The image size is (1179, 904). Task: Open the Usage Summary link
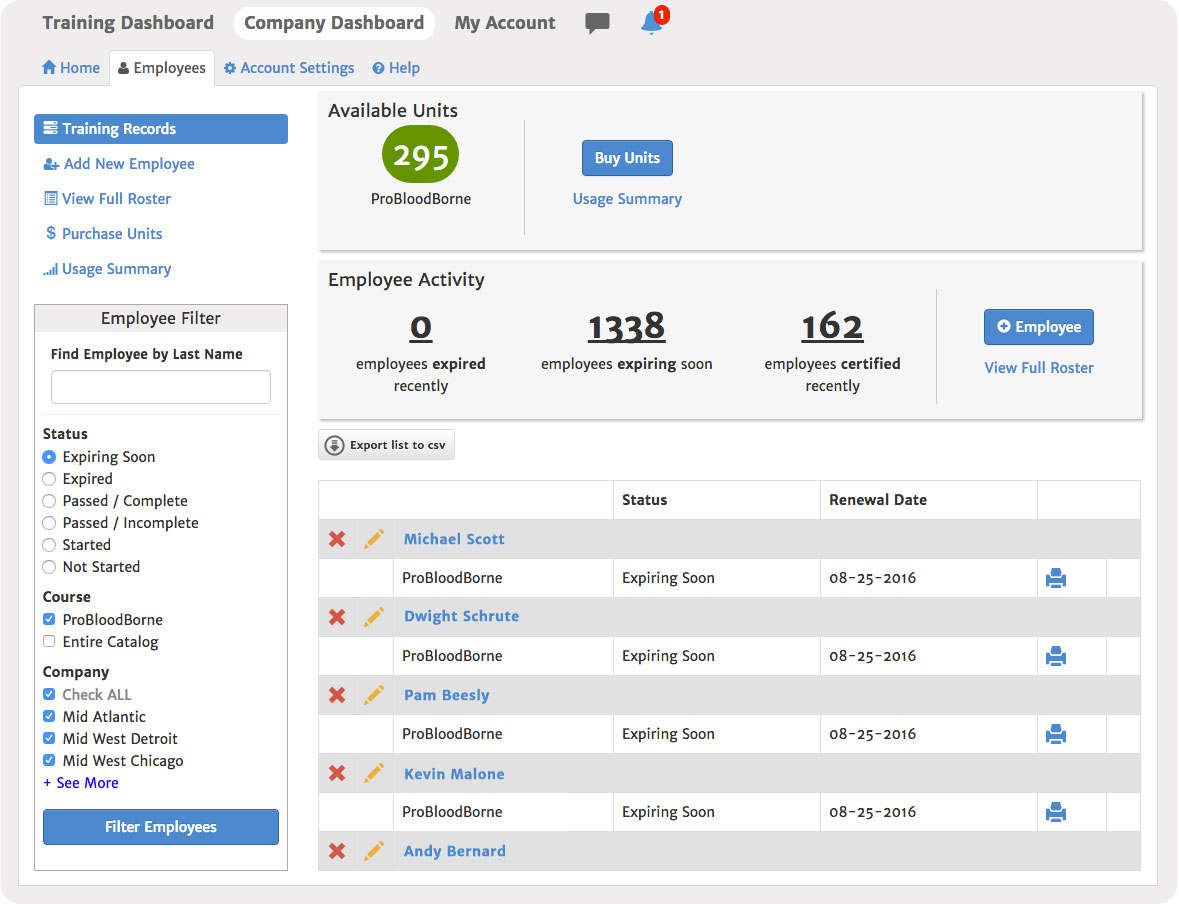tap(627, 198)
